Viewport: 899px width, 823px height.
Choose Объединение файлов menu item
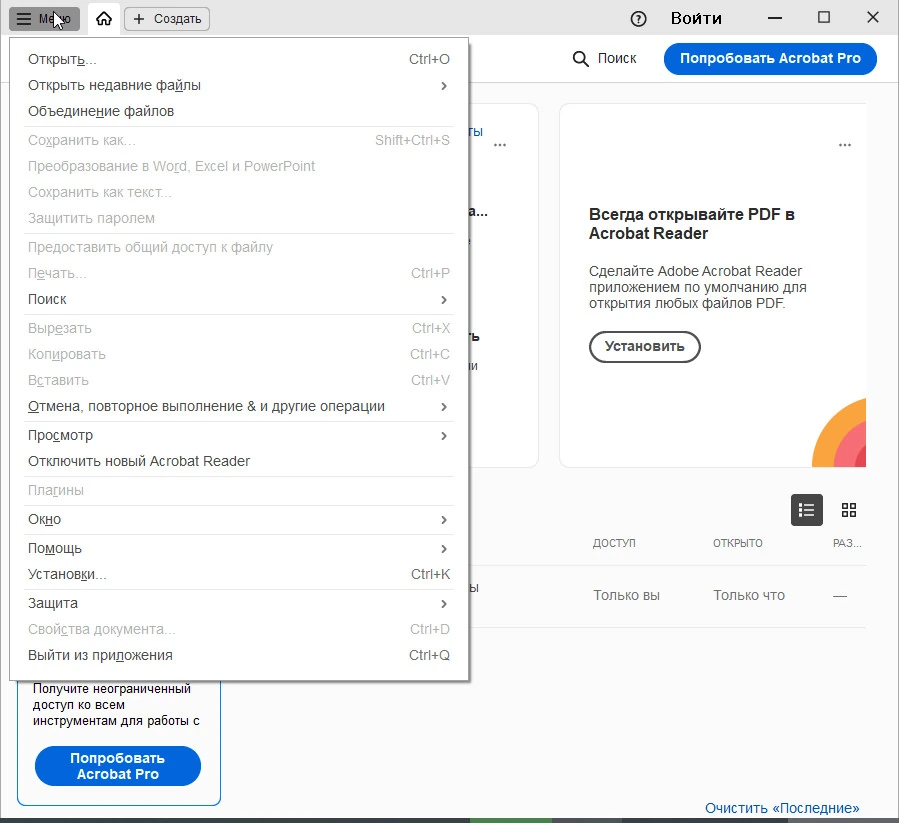tap(239, 111)
